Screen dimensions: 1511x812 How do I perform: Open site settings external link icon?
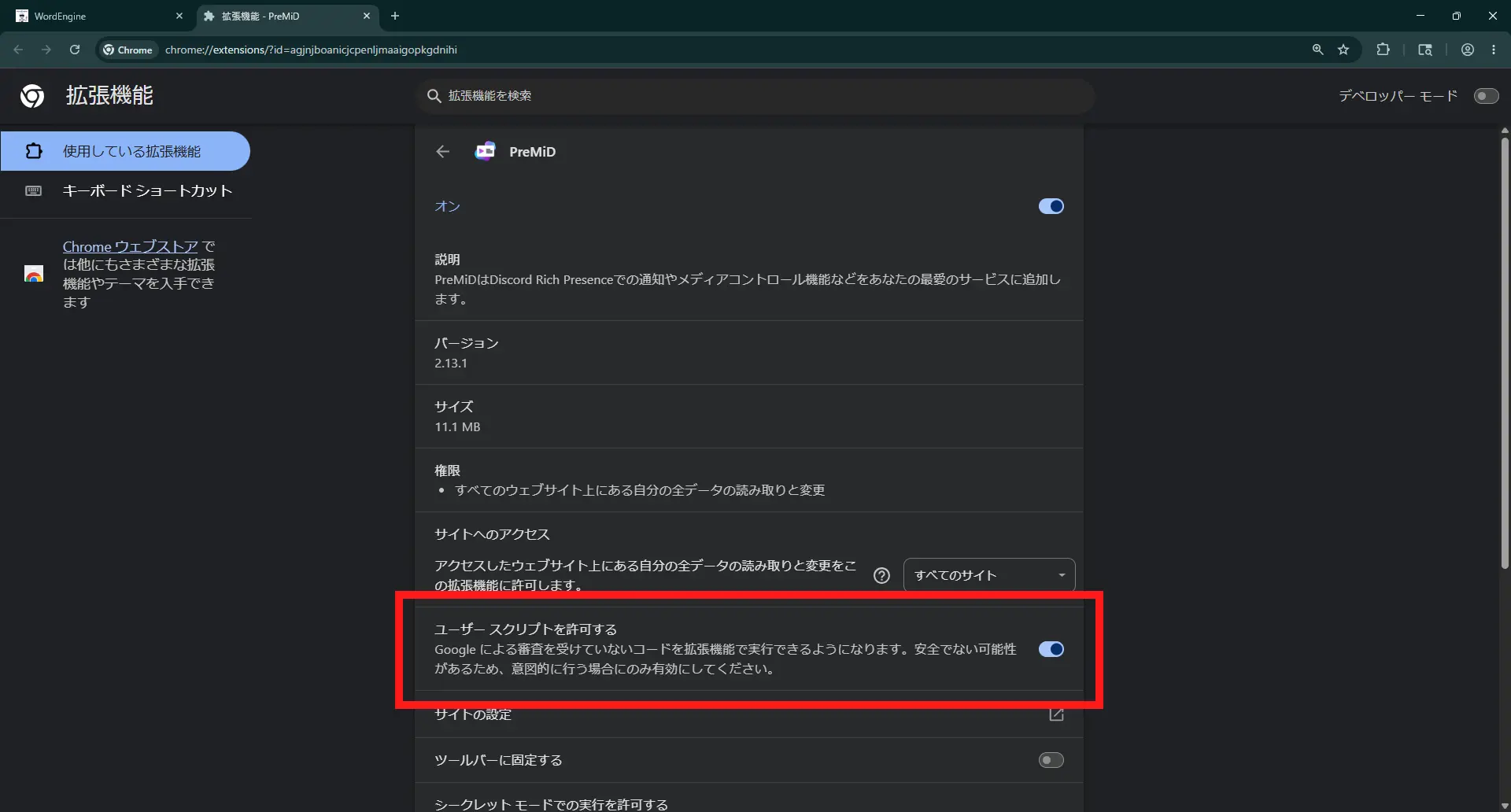(1056, 714)
